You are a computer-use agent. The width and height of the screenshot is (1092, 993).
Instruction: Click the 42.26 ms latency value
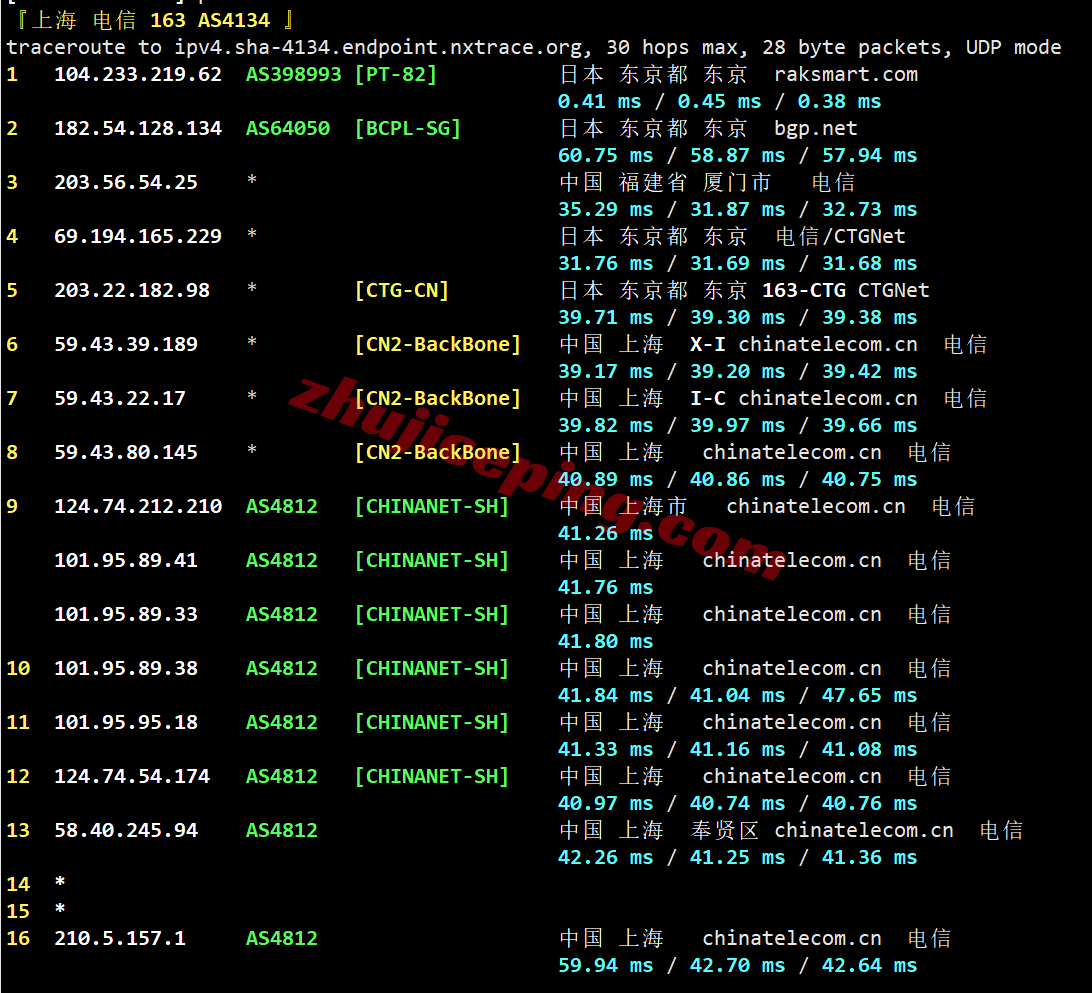point(605,857)
